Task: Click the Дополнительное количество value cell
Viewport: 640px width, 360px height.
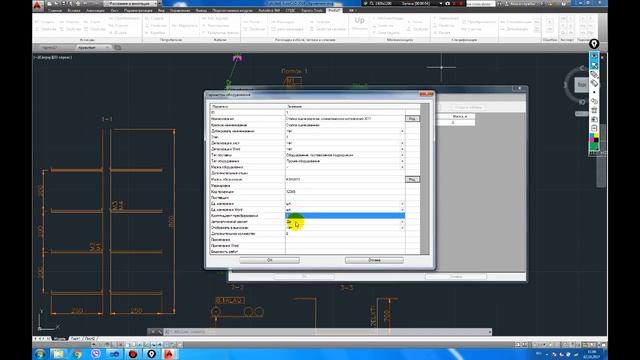Action: [x=345, y=234]
